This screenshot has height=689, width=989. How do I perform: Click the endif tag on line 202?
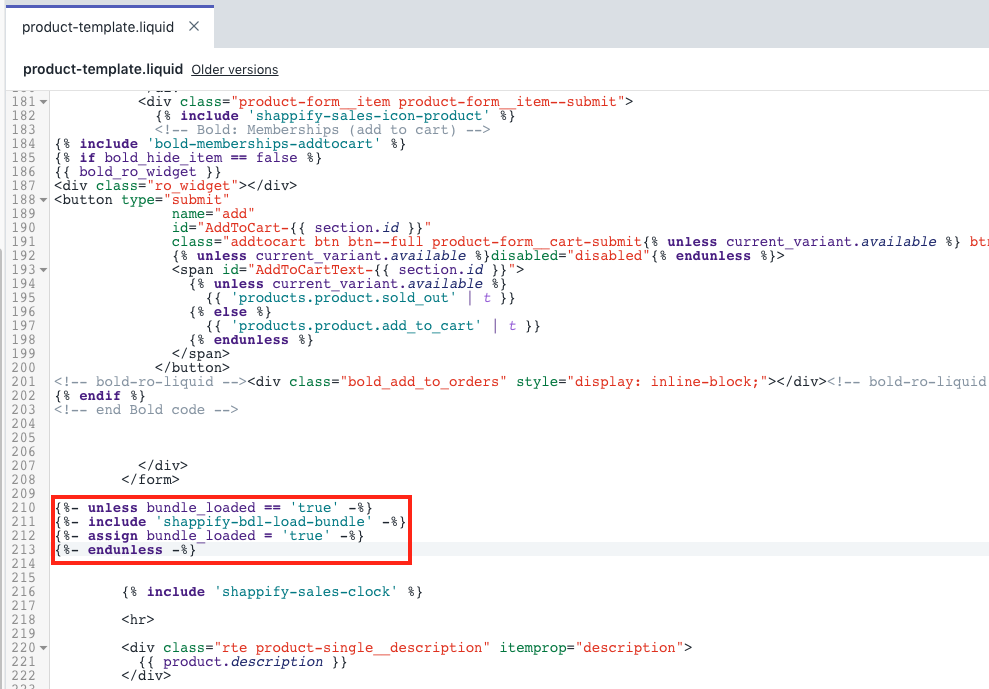[100, 396]
